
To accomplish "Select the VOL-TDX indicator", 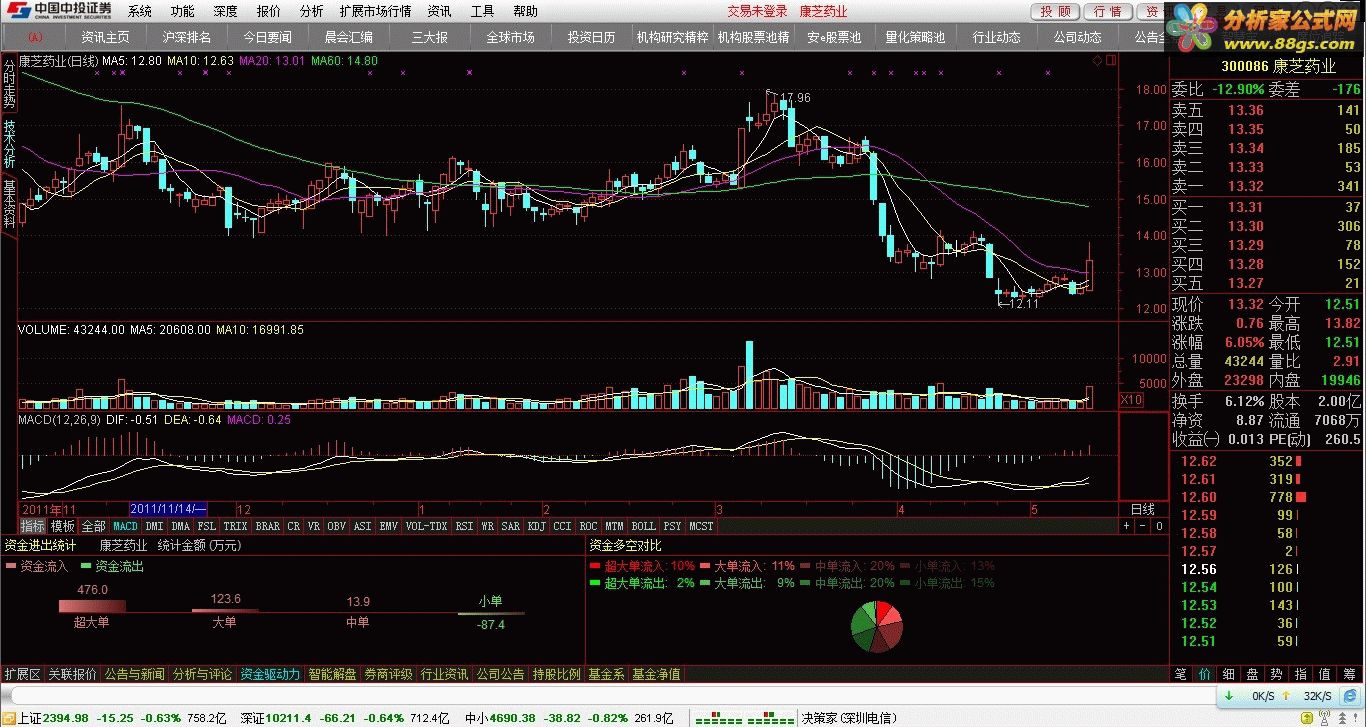I will (x=427, y=525).
